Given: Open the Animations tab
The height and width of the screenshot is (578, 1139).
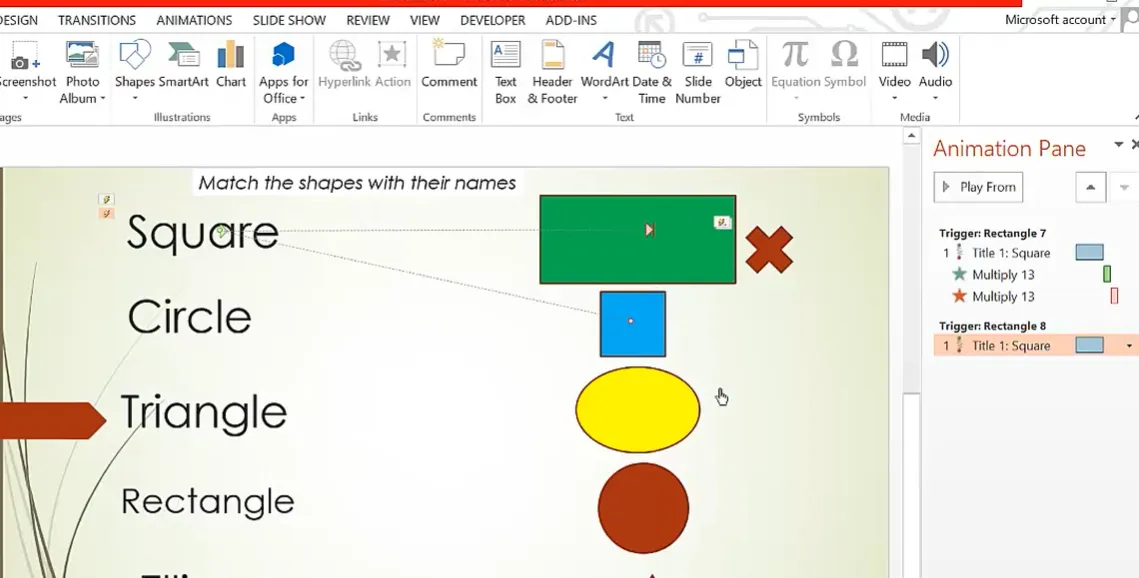Looking at the screenshot, I should (x=194, y=20).
